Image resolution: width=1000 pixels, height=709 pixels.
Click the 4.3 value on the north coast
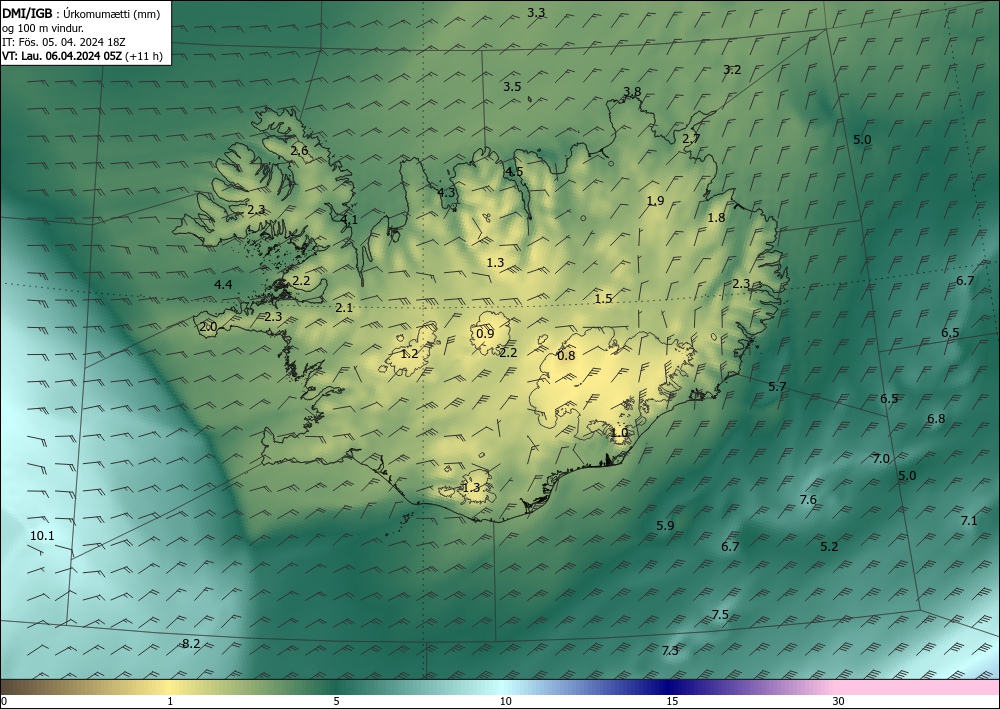tap(446, 192)
